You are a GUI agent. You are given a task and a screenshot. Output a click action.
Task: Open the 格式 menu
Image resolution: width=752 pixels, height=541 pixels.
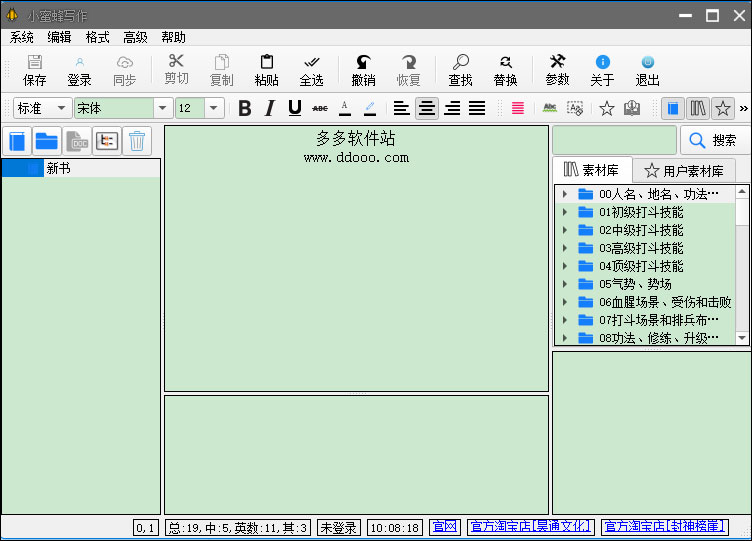97,37
